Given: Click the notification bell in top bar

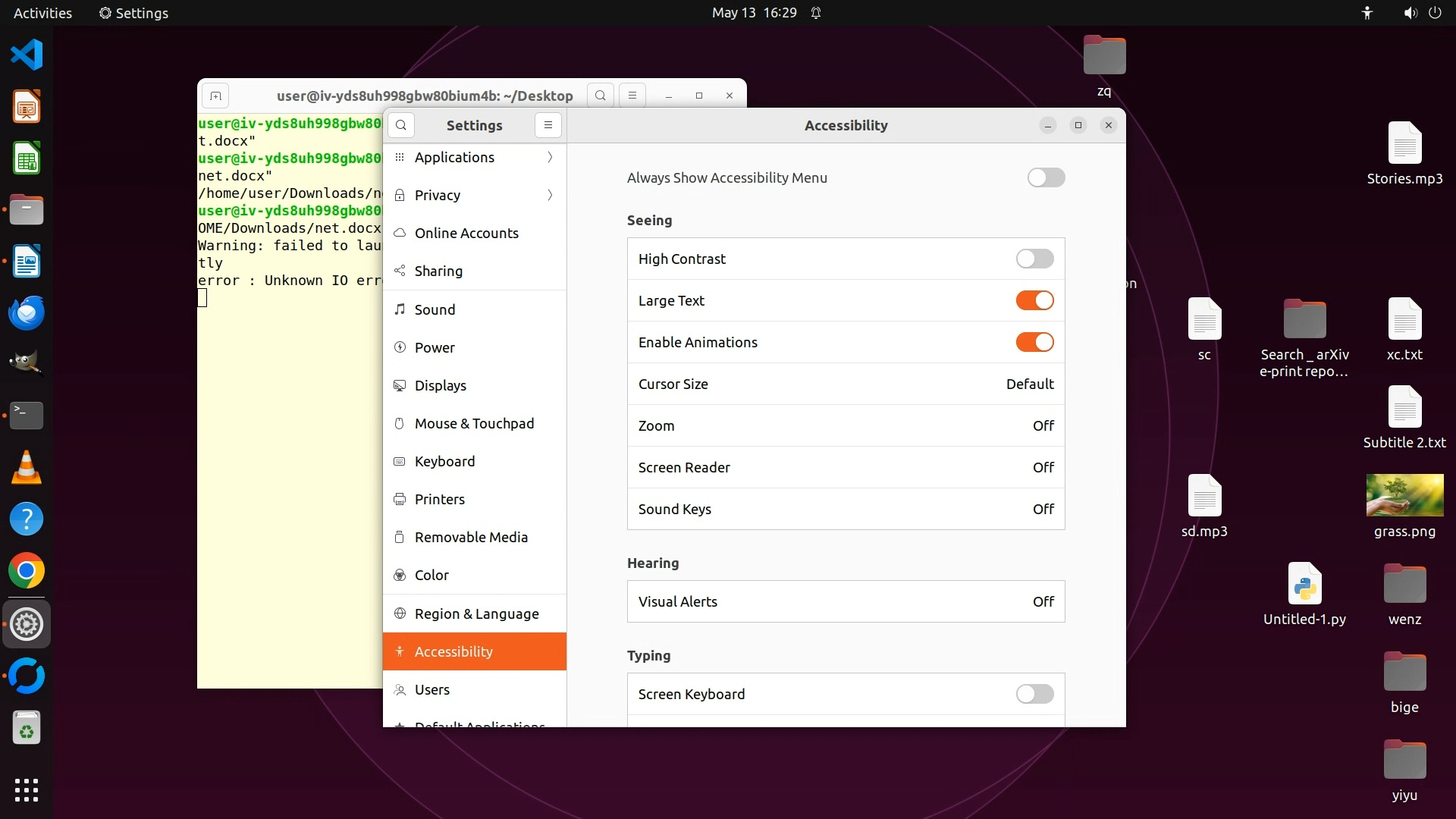Looking at the screenshot, I should [816, 13].
